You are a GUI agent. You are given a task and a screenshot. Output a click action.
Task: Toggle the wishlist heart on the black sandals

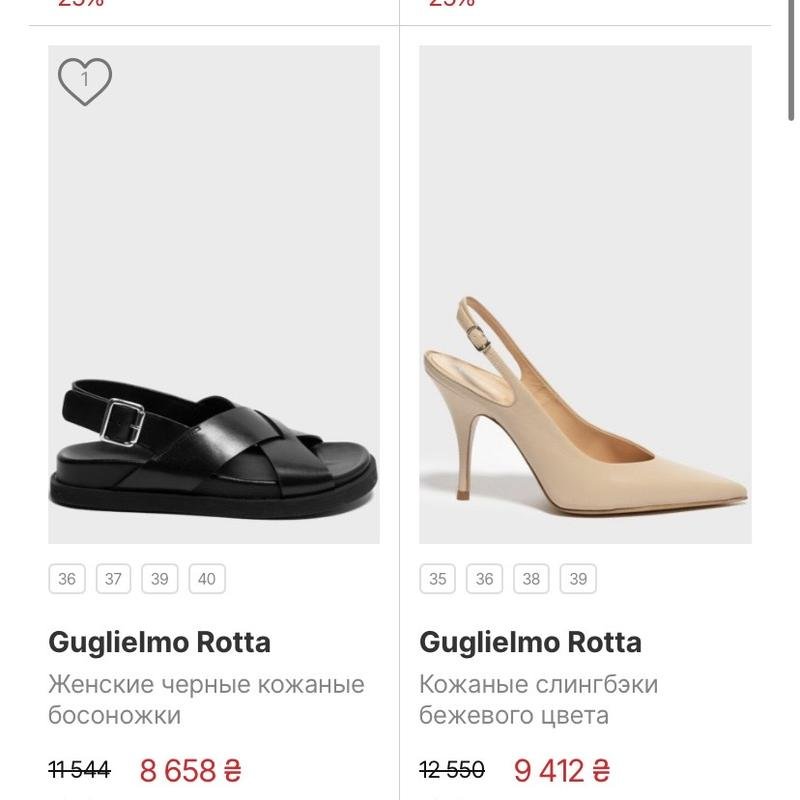85,81
